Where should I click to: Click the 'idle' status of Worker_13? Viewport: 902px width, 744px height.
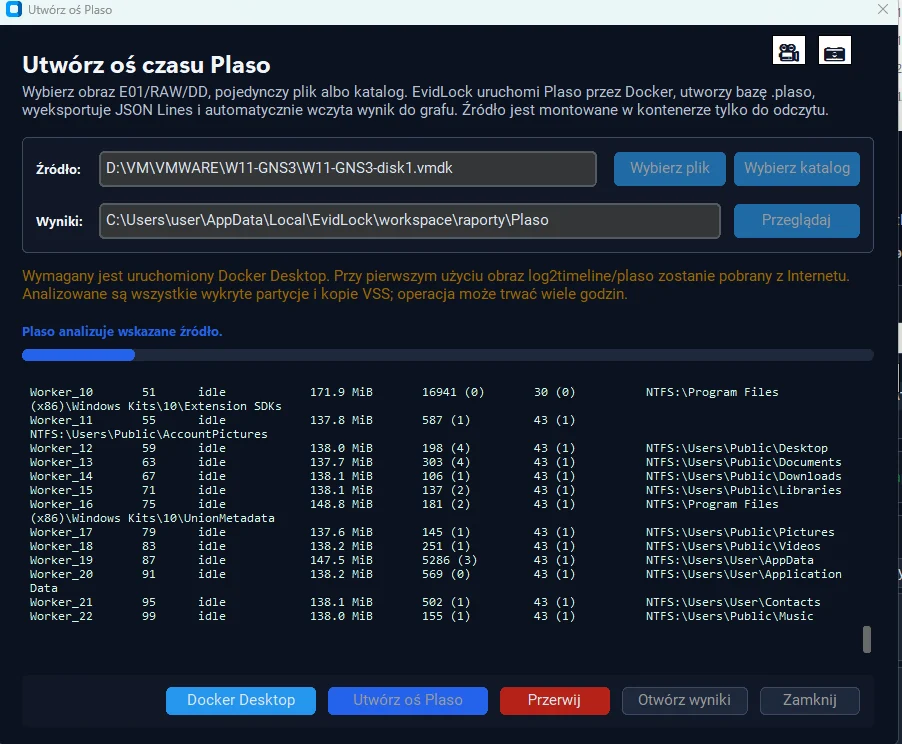click(x=212, y=463)
